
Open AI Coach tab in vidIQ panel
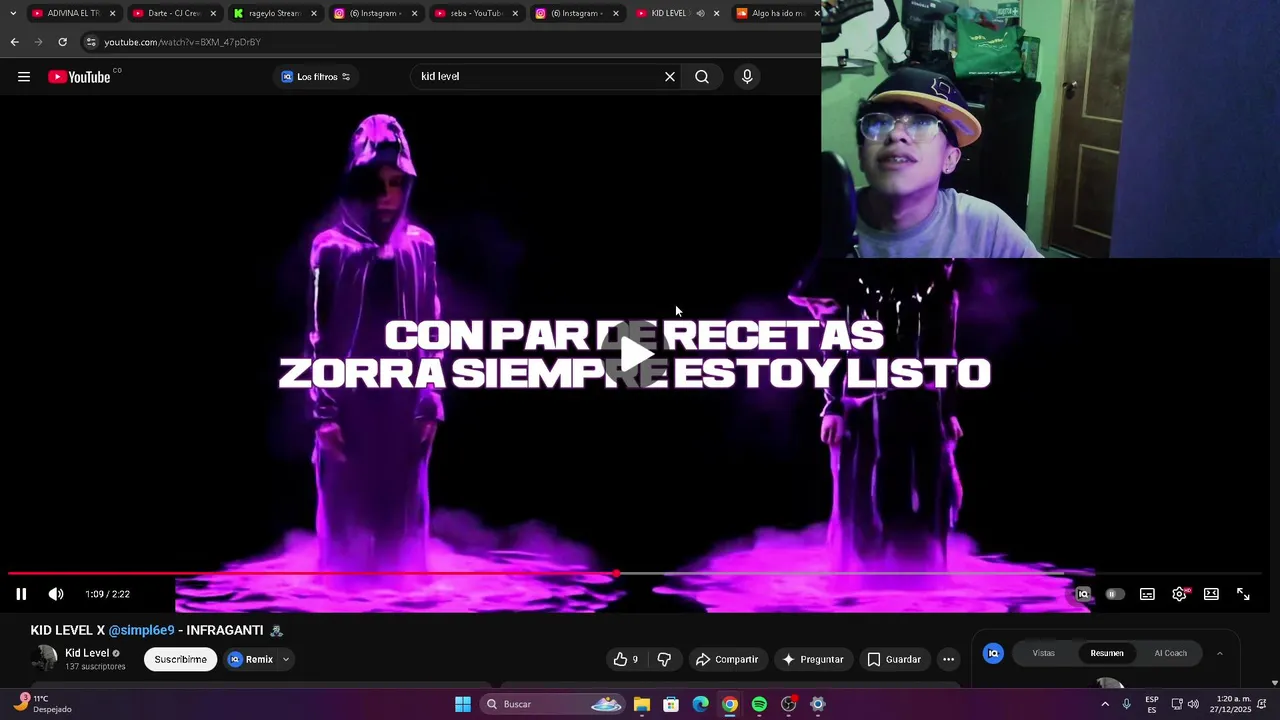[1170, 653]
